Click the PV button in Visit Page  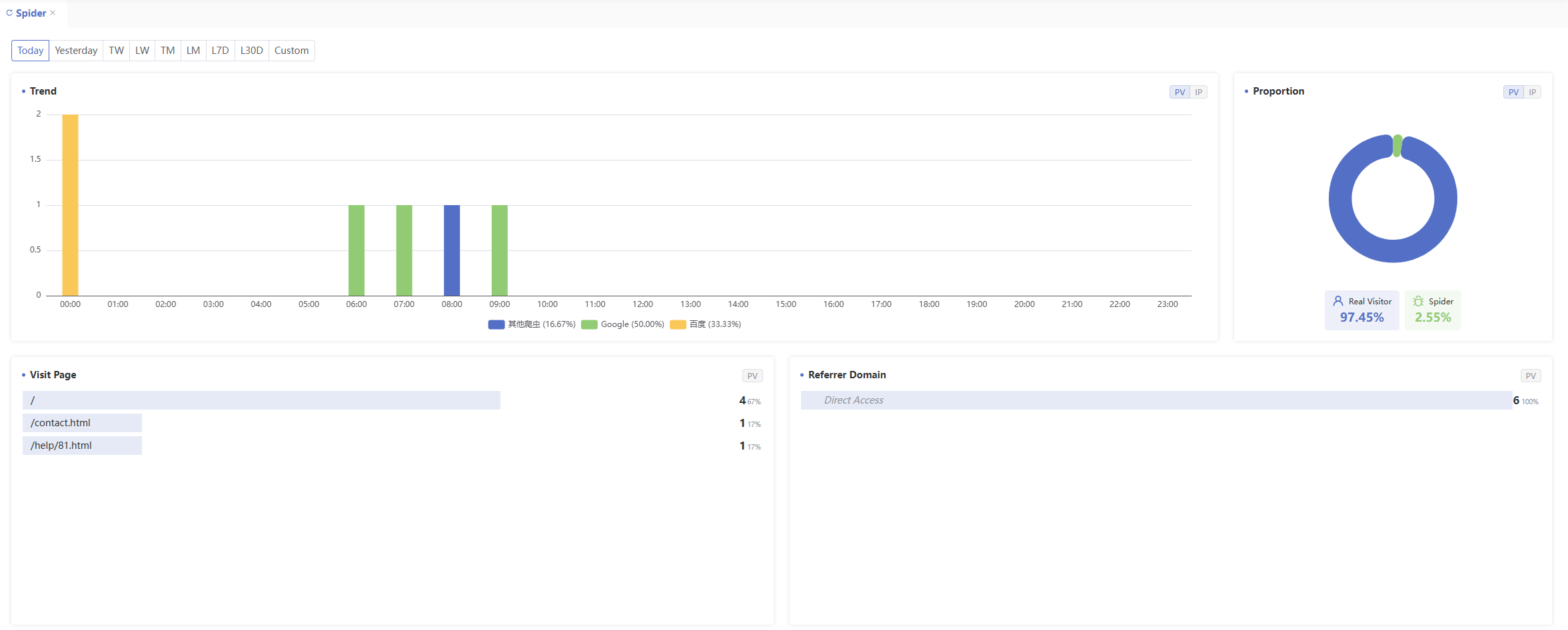752,376
